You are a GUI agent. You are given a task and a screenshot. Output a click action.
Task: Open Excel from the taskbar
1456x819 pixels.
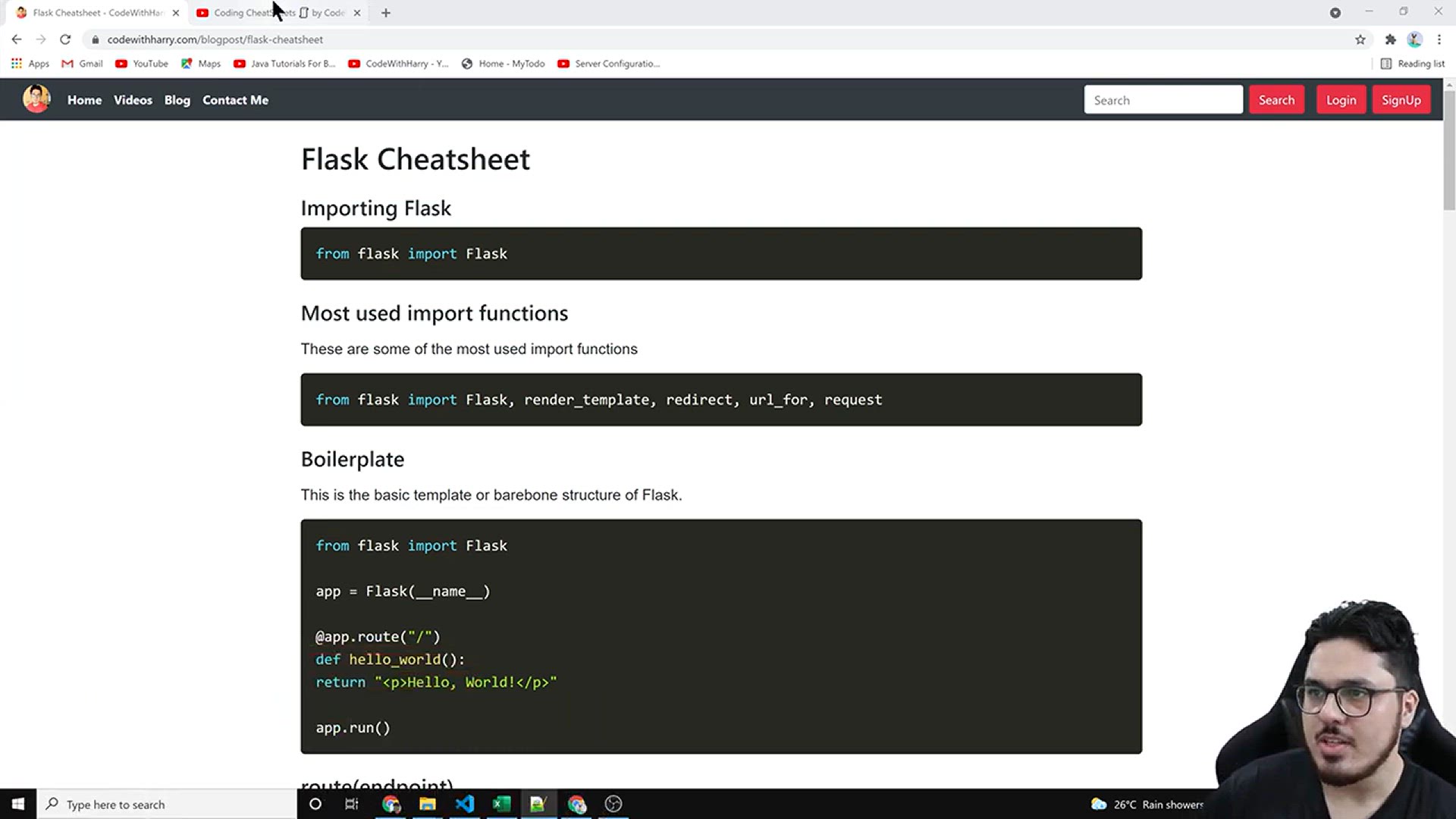coord(501,804)
